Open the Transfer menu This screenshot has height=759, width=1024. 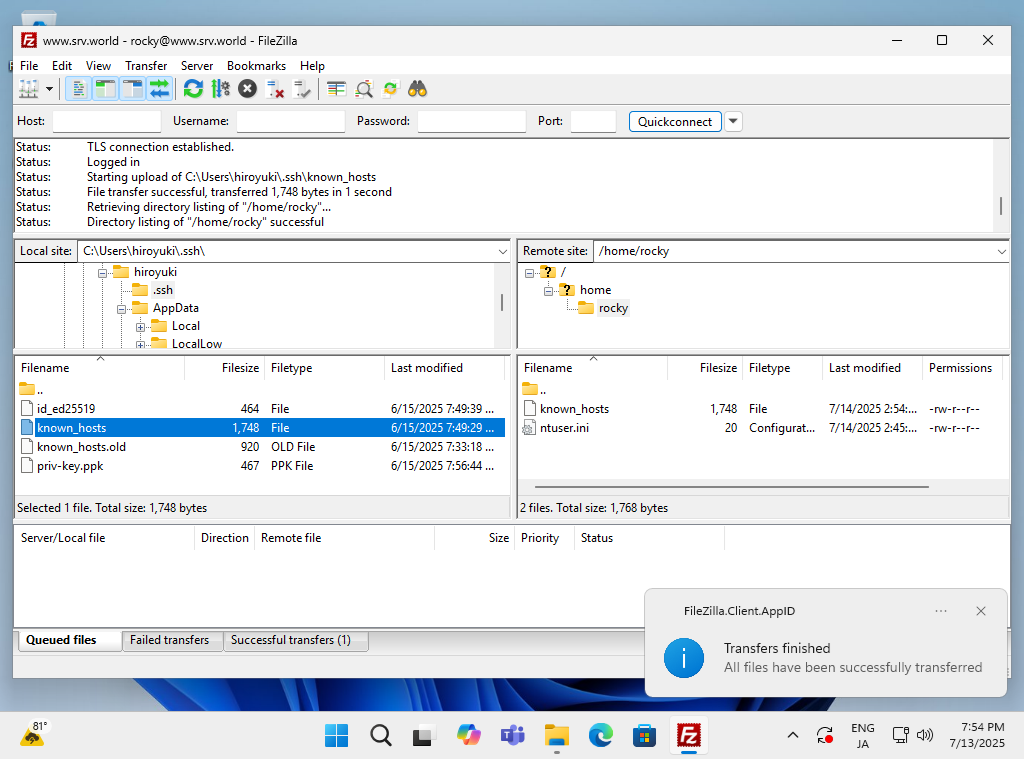click(x=146, y=66)
